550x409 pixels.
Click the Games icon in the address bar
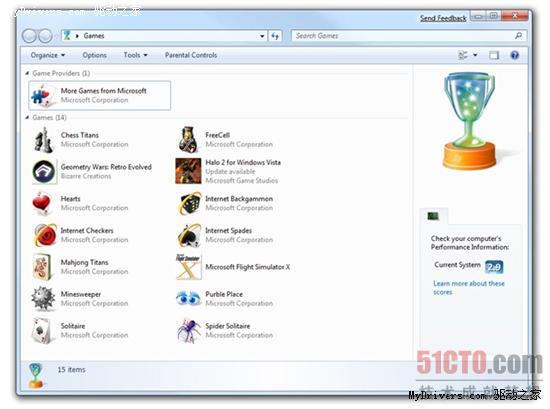click(x=67, y=35)
